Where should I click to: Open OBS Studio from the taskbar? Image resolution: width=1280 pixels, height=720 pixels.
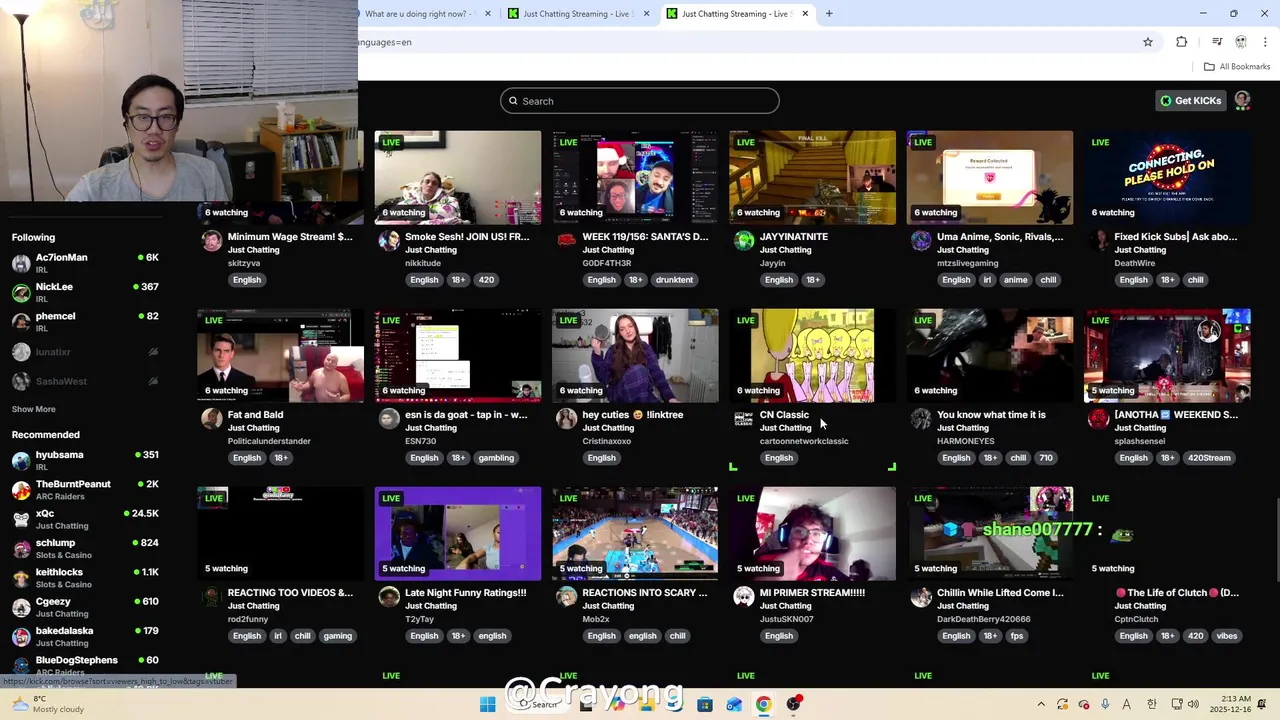(x=793, y=704)
